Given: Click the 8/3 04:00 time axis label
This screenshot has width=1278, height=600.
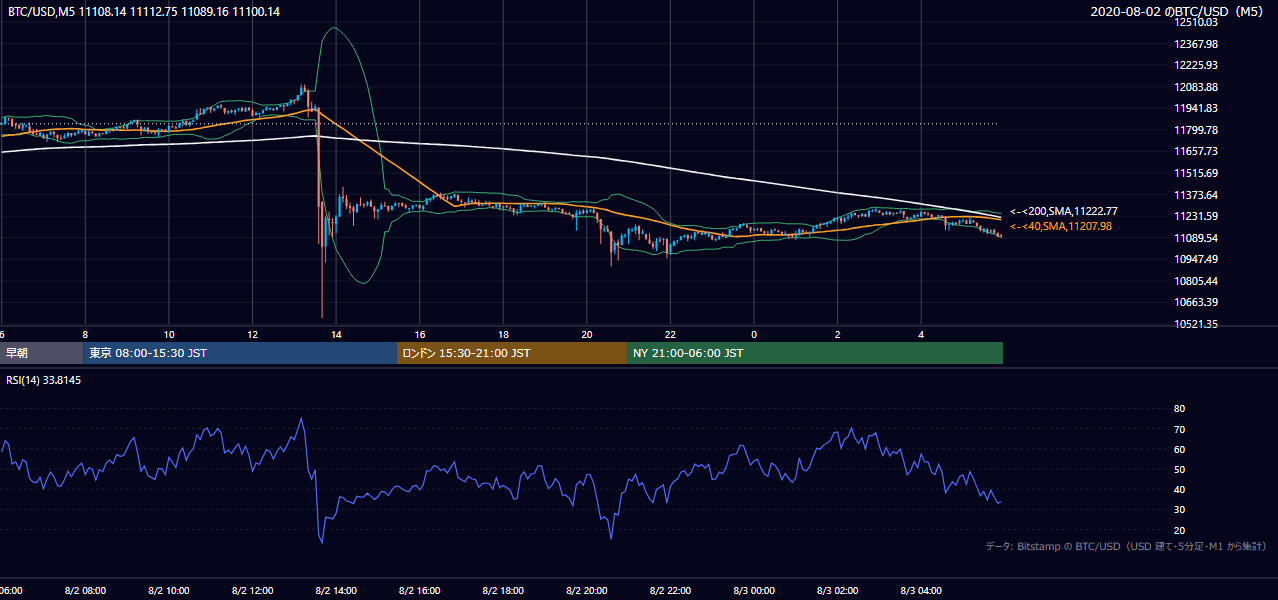Looking at the screenshot, I should [921, 591].
